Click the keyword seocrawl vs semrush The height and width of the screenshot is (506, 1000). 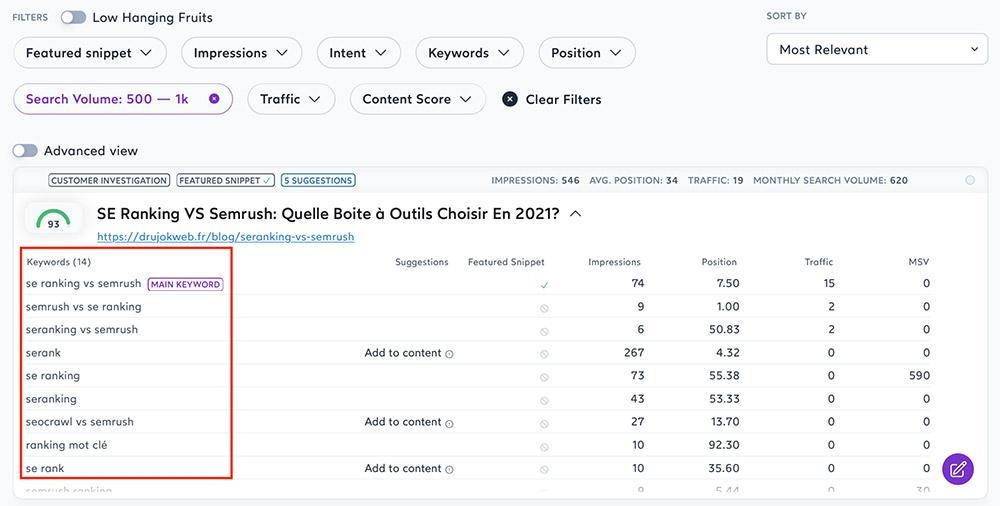point(80,422)
